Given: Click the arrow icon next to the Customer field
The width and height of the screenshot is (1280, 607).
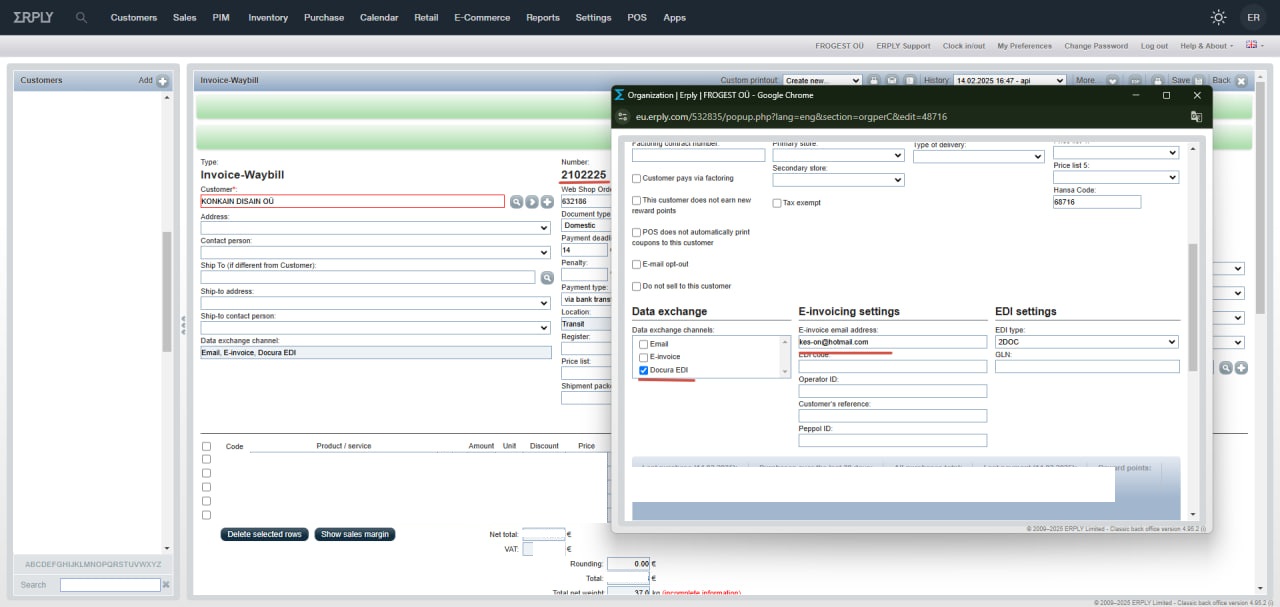Looking at the screenshot, I should coord(532,202).
